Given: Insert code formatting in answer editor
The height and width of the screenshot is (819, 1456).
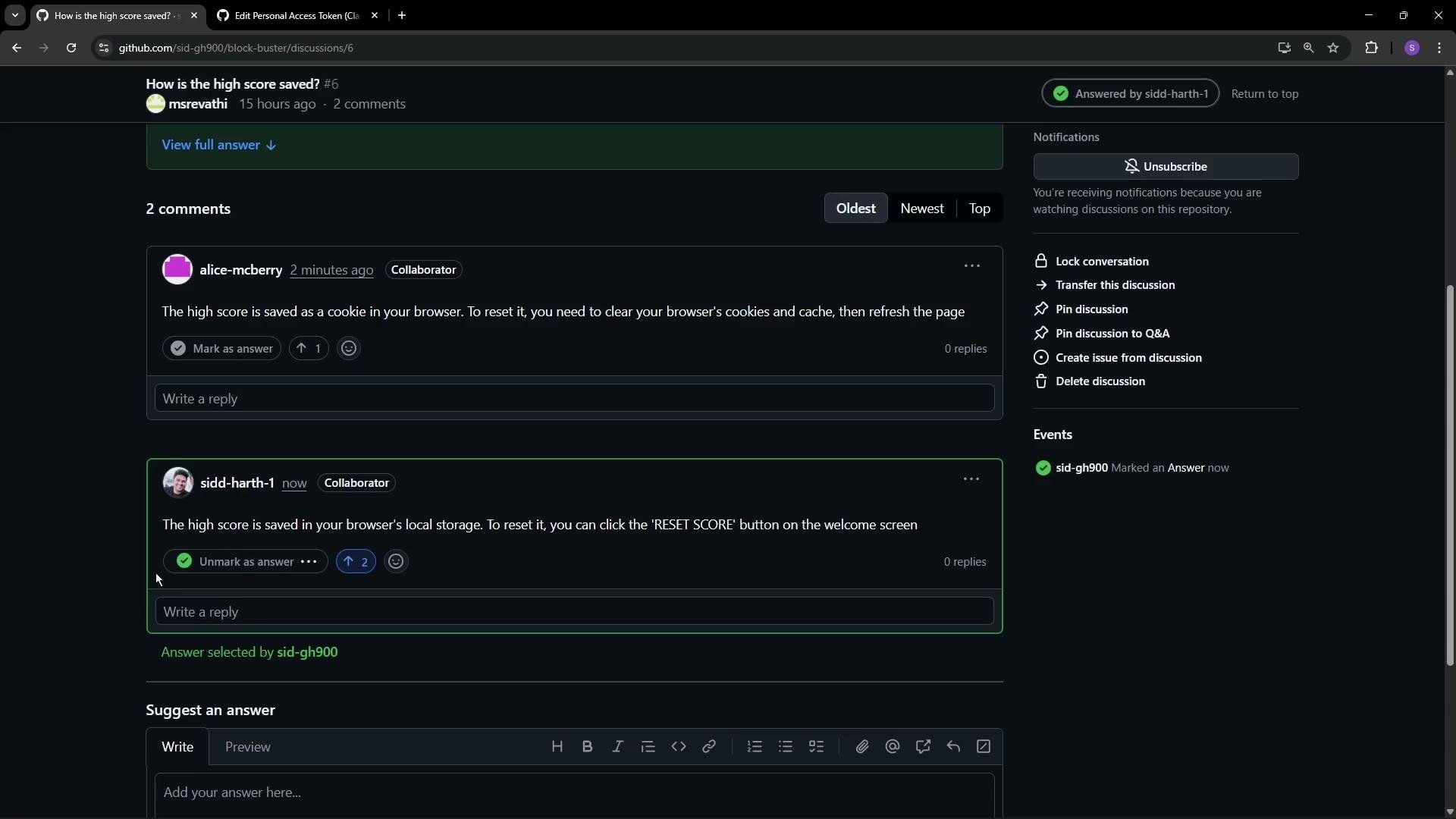Looking at the screenshot, I should [679, 747].
